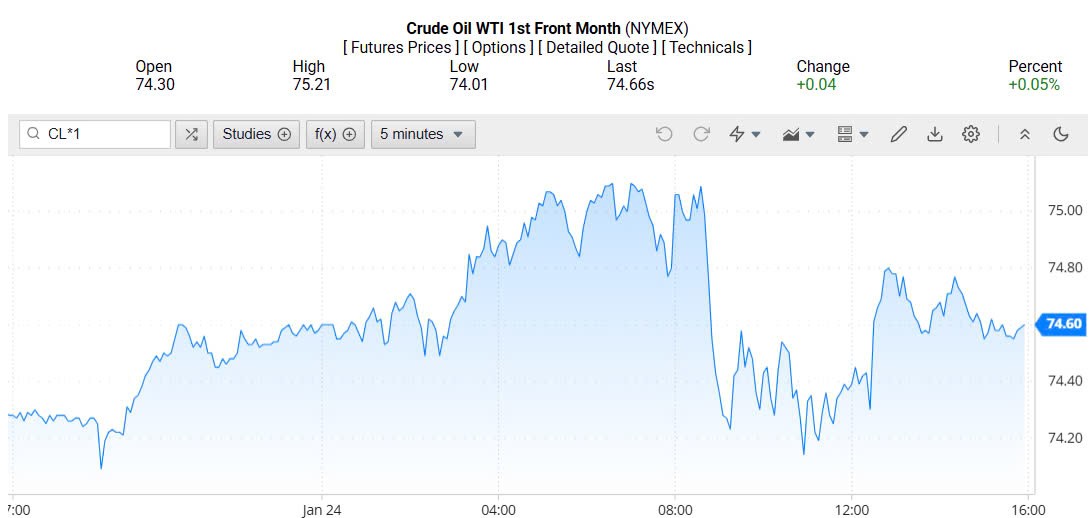The height and width of the screenshot is (518, 1090).
Task: Select the pencil drawing tool
Action: [x=898, y=134]
